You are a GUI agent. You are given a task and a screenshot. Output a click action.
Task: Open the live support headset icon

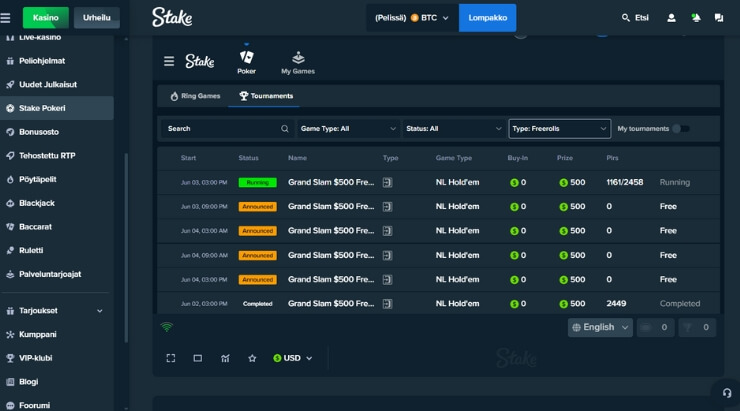(727, 393)
